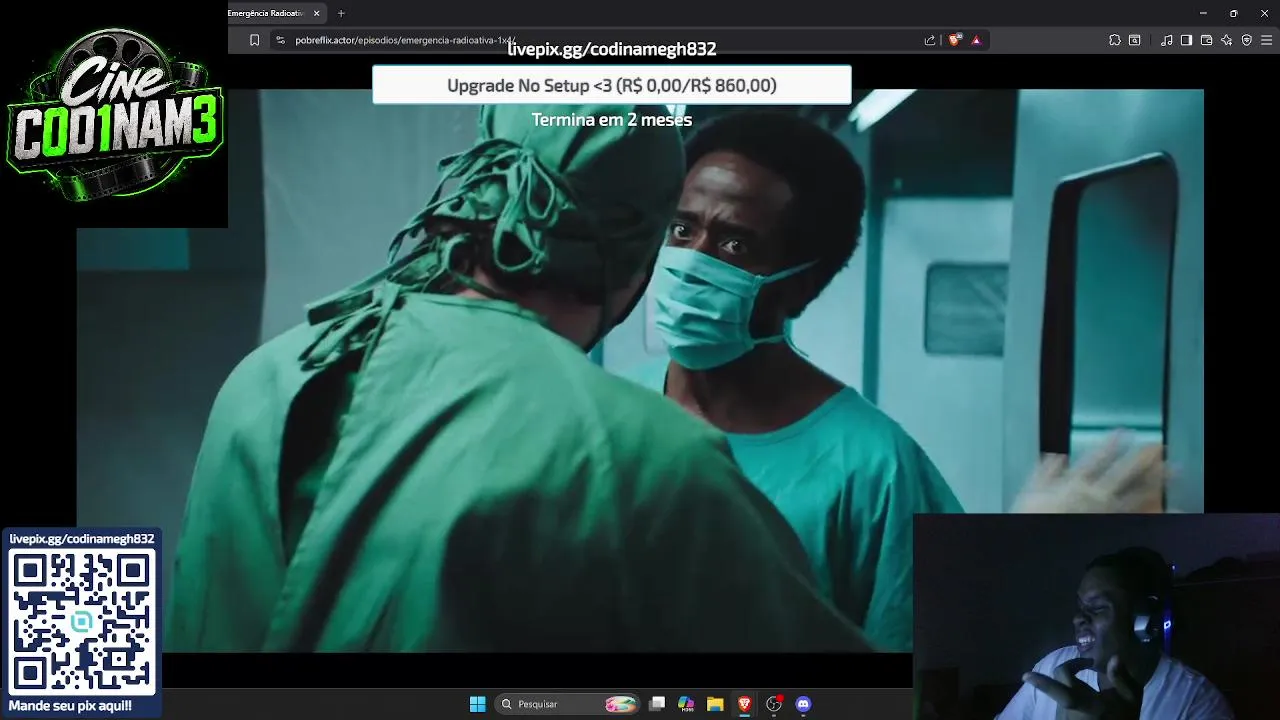Open the picture-in-picture media icon in toolbar
Screen dimensions: 1280x720
point(1135,40)
